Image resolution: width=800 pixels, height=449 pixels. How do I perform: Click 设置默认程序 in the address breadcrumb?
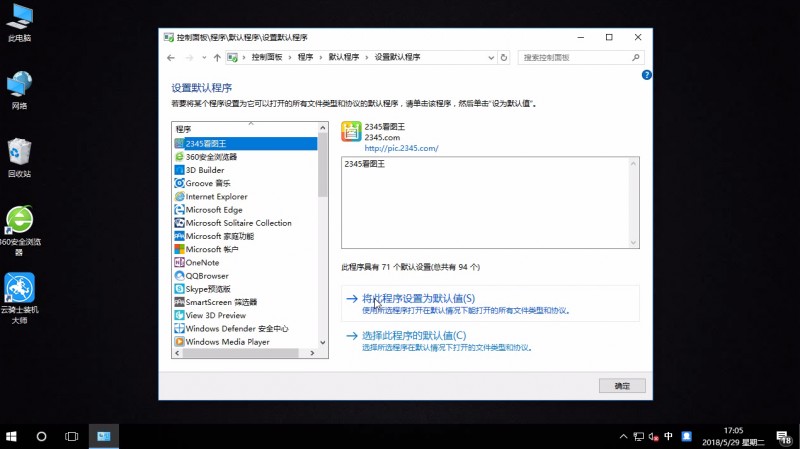point(397,57)
